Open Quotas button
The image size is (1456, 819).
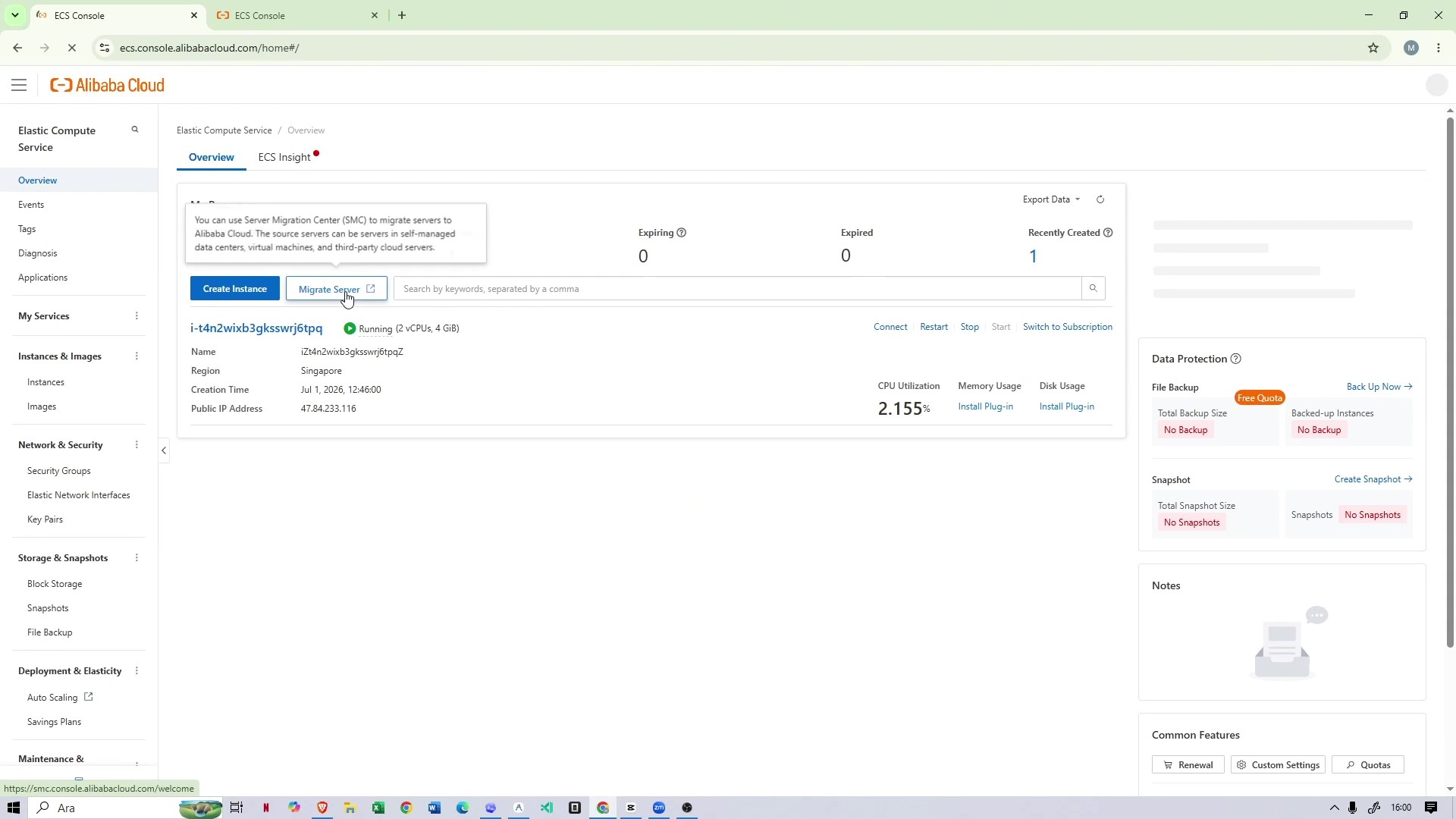[1368, 765]
